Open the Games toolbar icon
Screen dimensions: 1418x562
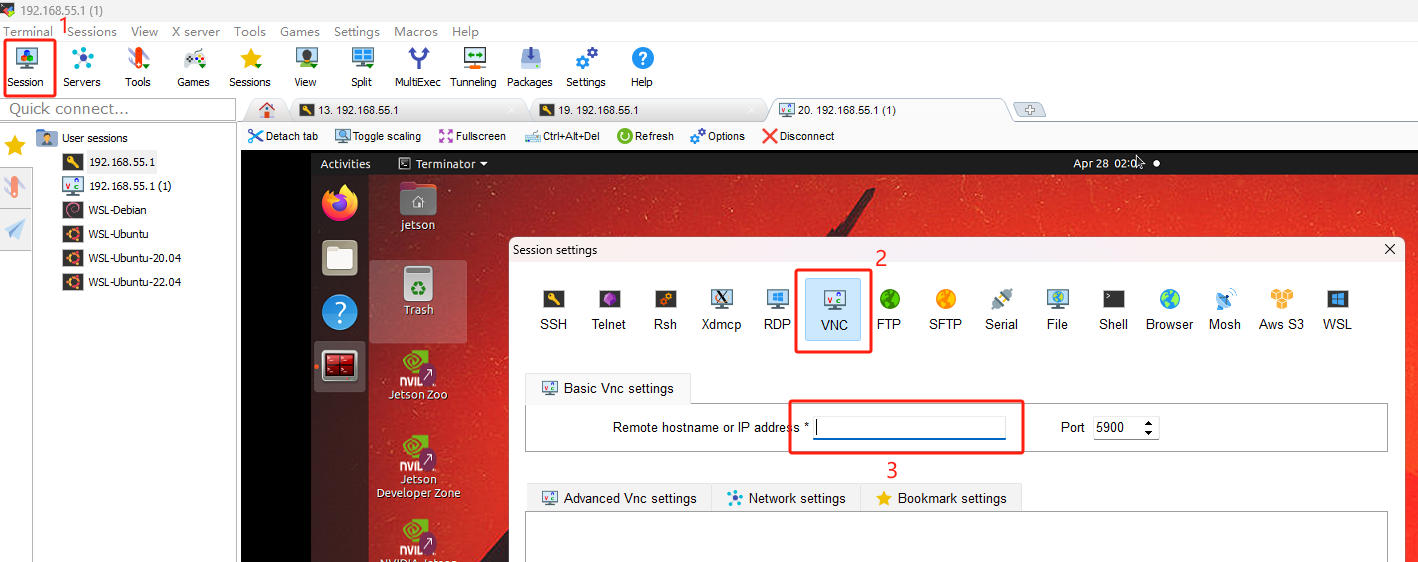pos(194,67)
